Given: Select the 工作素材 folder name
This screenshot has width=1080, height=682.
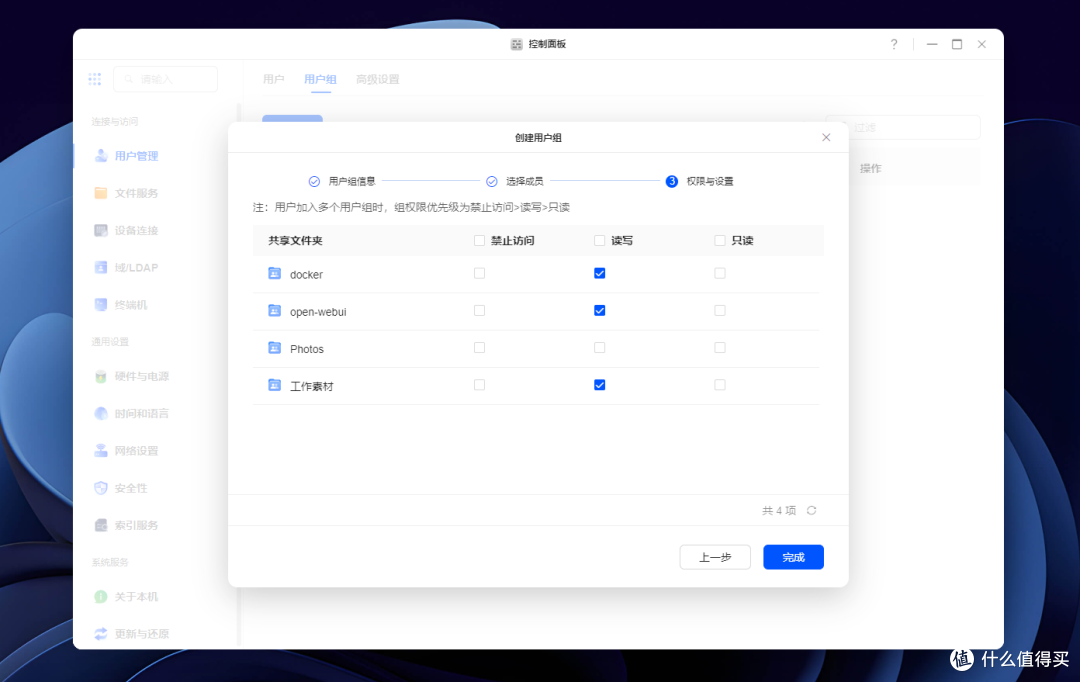Looking at the screenshot, I should click(x=311, y=386).
